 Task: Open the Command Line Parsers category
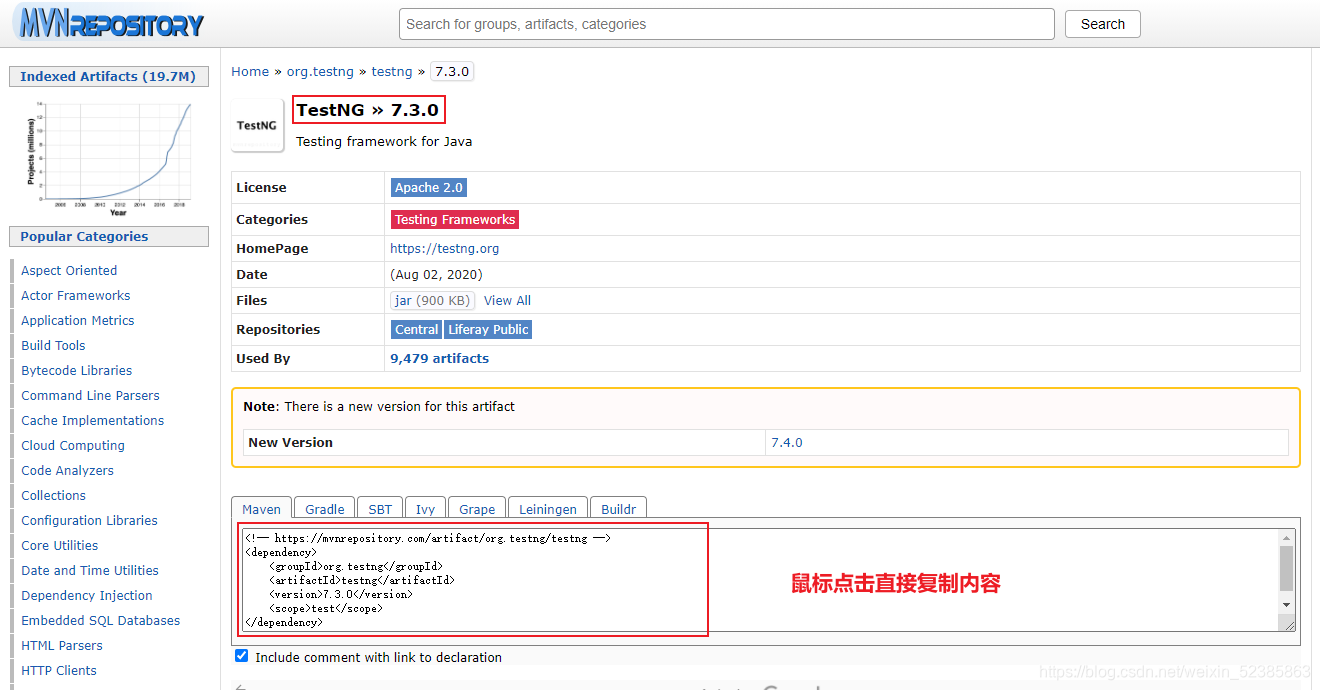(x=90, y=395)
